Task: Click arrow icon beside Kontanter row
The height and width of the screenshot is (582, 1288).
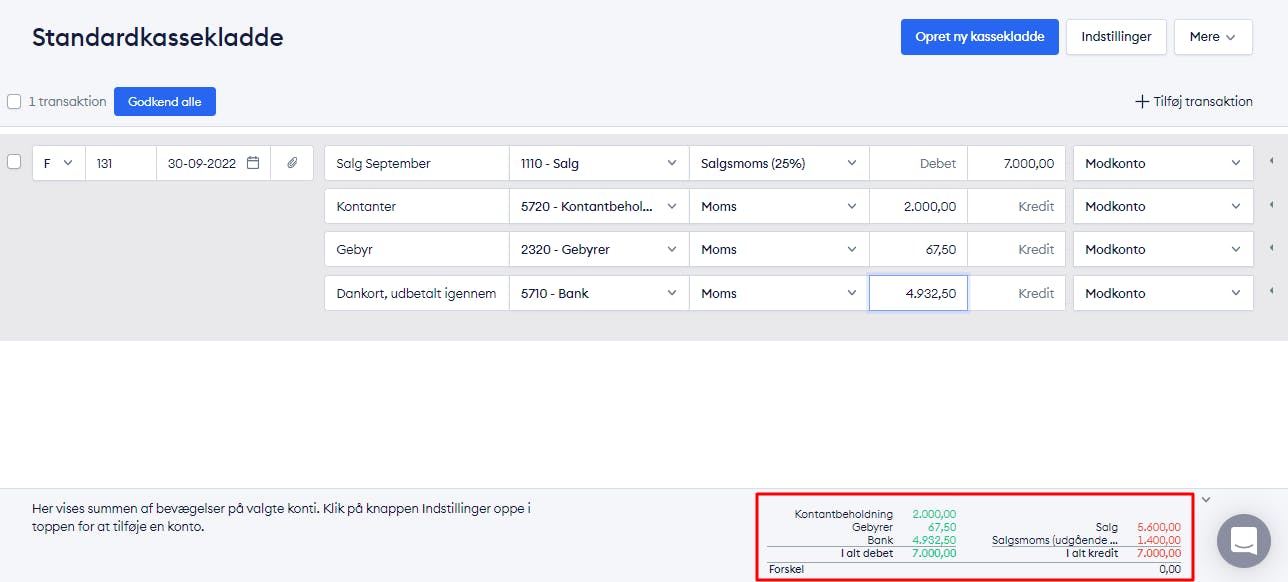Action: click(1271, 205)
